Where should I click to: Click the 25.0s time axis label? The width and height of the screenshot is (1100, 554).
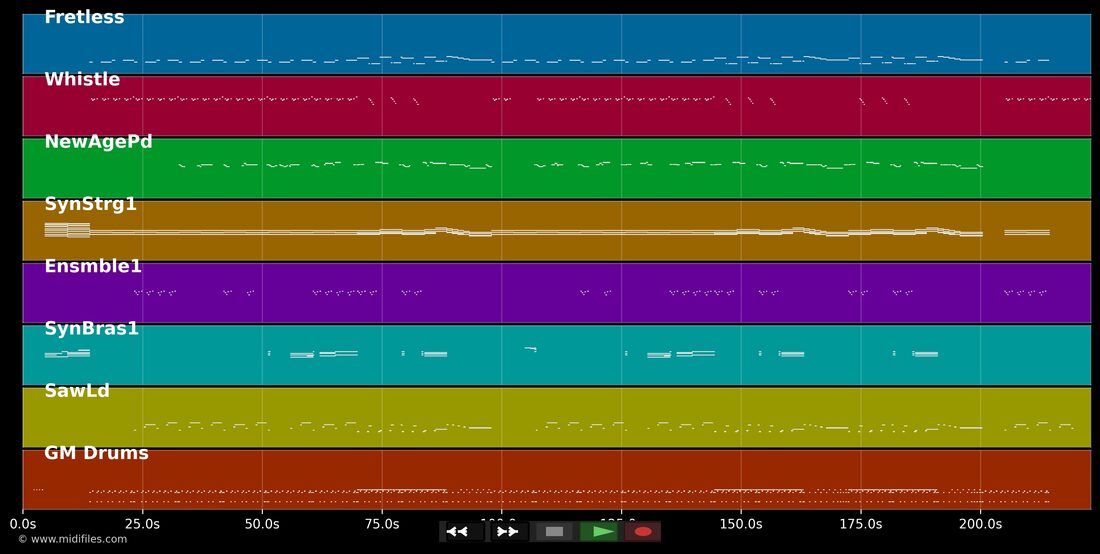142,524
